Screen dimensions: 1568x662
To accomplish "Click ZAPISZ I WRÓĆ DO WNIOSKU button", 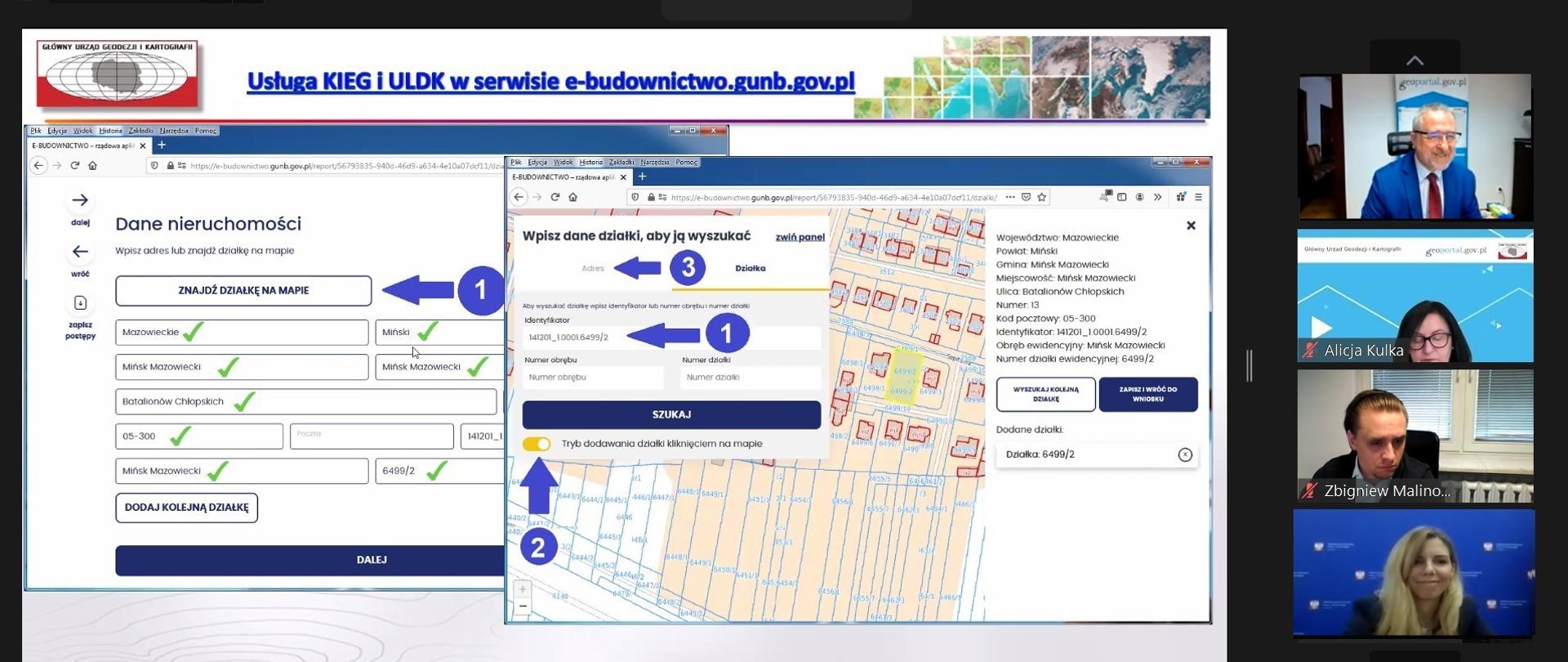I will click(x=1148, y=394).
